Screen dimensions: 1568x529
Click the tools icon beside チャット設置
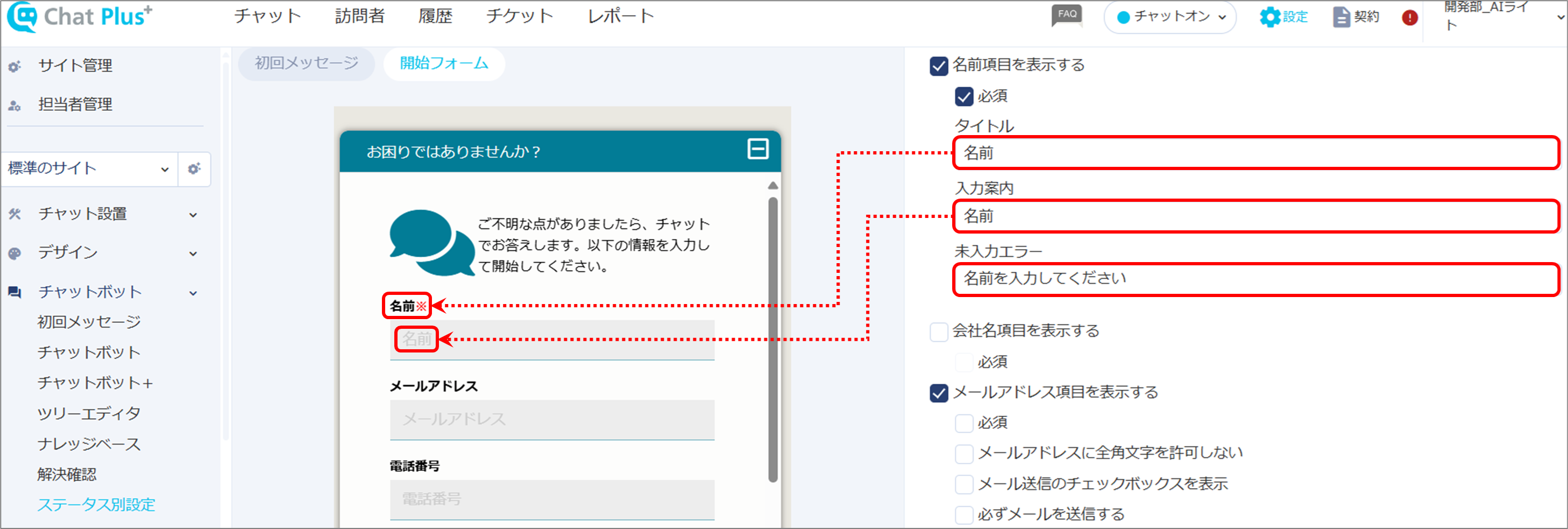tap(15, 214)
